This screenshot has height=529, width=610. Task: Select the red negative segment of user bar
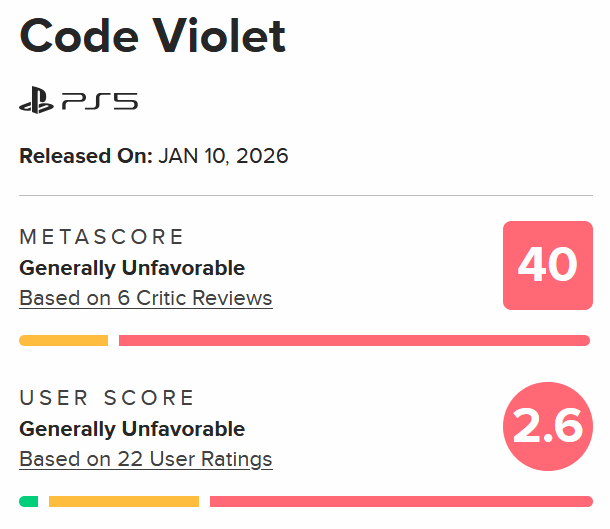click(400, 501)
